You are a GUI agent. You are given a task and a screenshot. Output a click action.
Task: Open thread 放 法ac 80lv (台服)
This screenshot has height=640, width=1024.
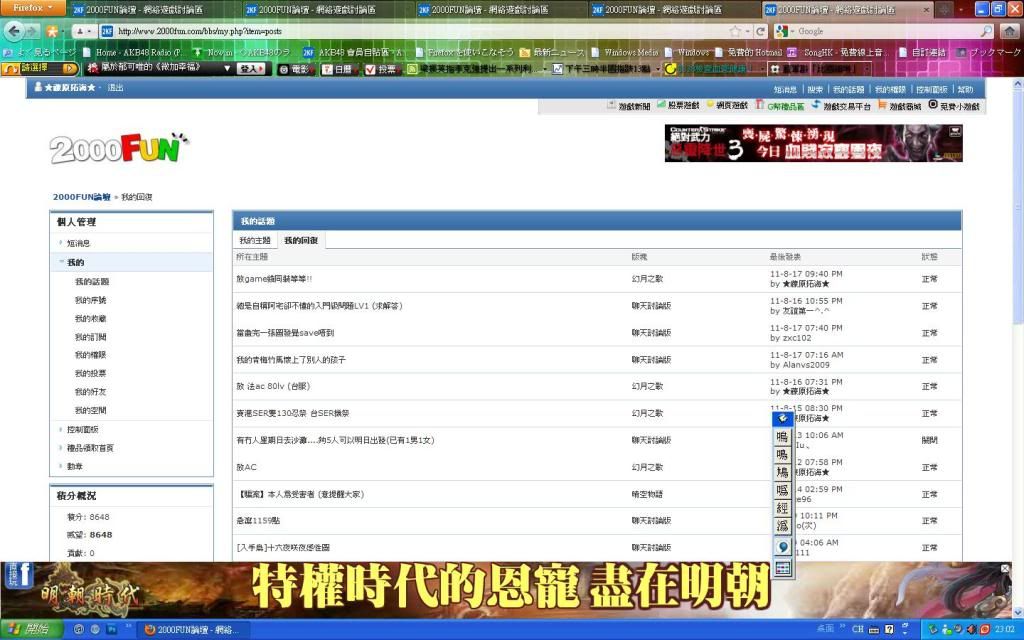pyautogui.click(x=270, y=386)
